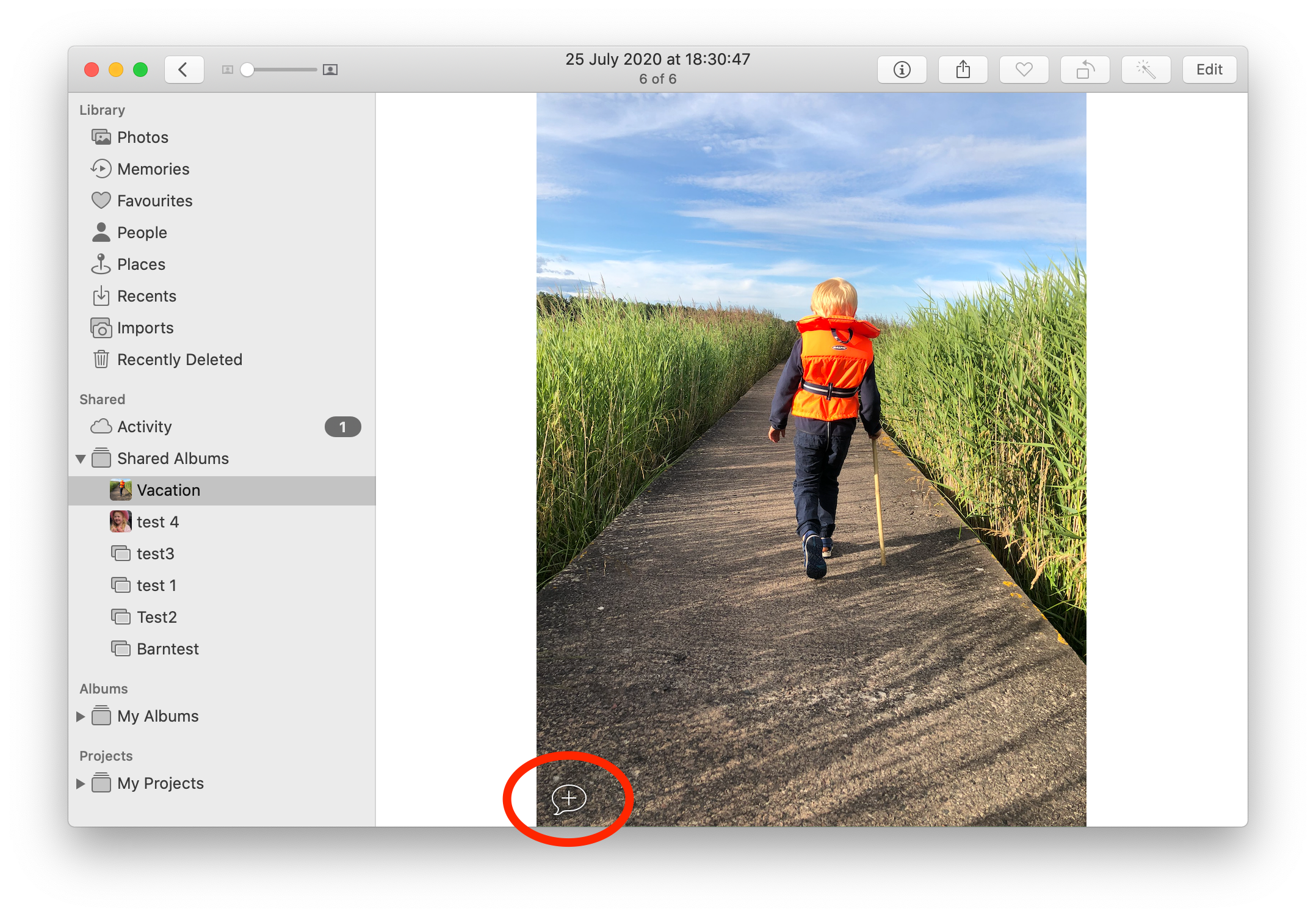Viewport: 1316px width, 917px height.
Task: Go back with the chevron button
Action: tap(184, 70)
